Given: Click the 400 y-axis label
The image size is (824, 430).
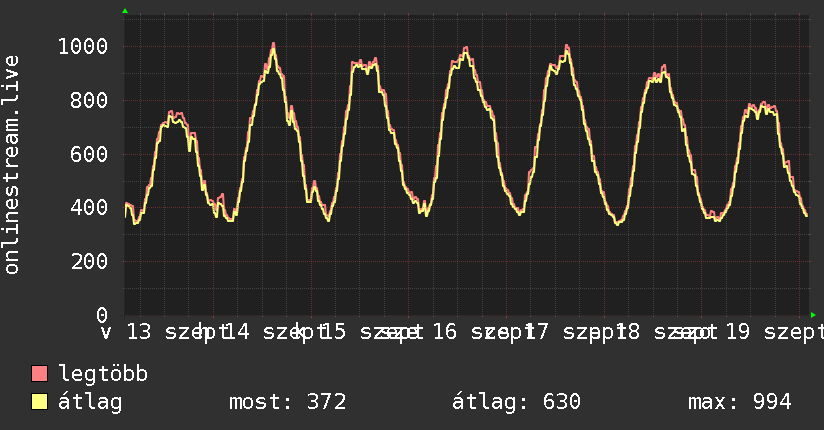Looking at the screenshot, I should click(89, 207).
